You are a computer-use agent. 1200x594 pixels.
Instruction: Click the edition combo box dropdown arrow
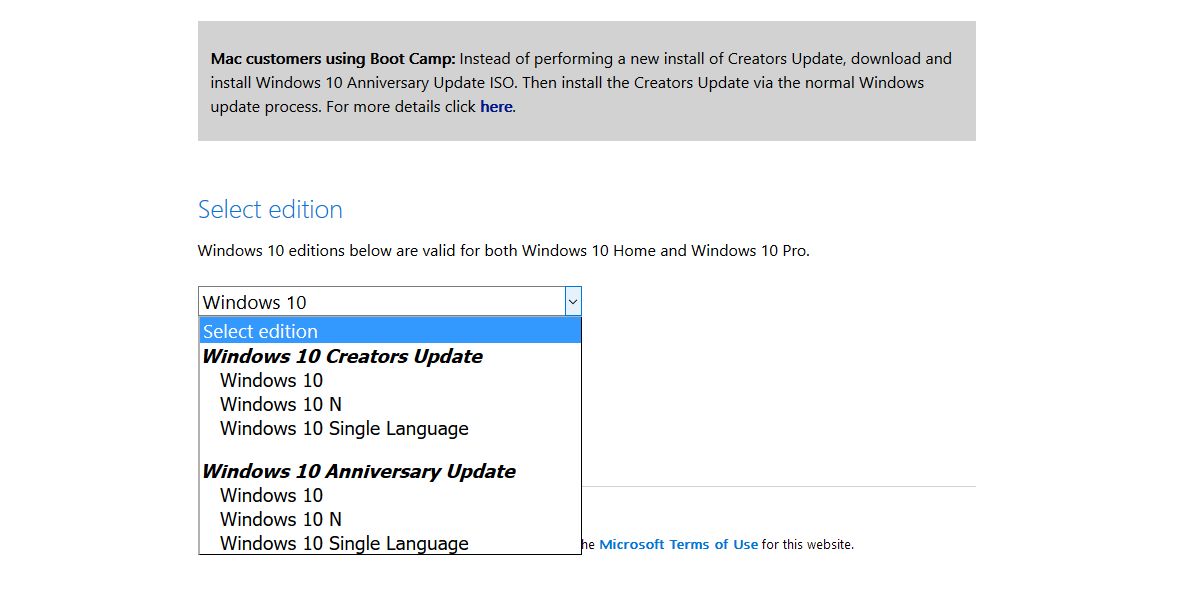coord(572,301)
